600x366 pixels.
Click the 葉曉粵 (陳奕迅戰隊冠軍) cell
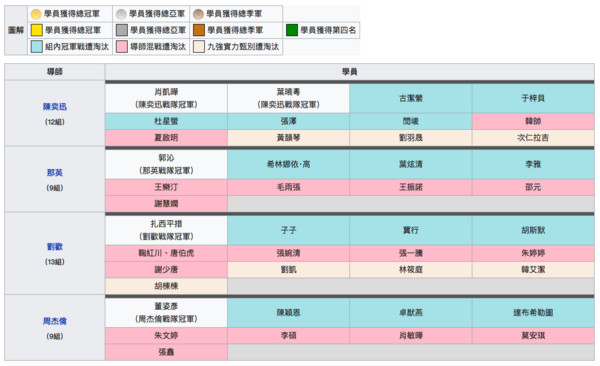click(289, 98)
